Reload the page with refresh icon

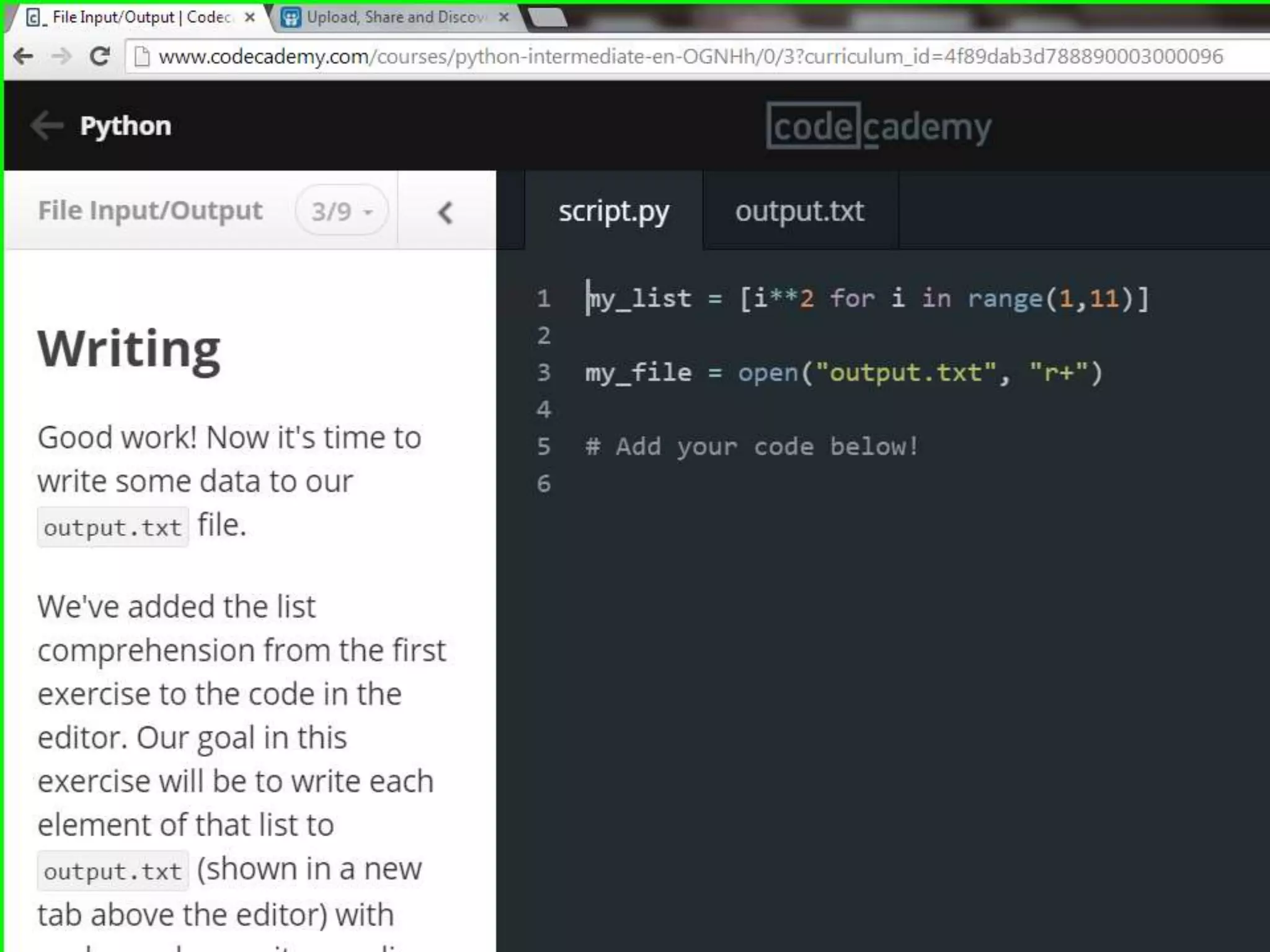[x=99, y=56]
